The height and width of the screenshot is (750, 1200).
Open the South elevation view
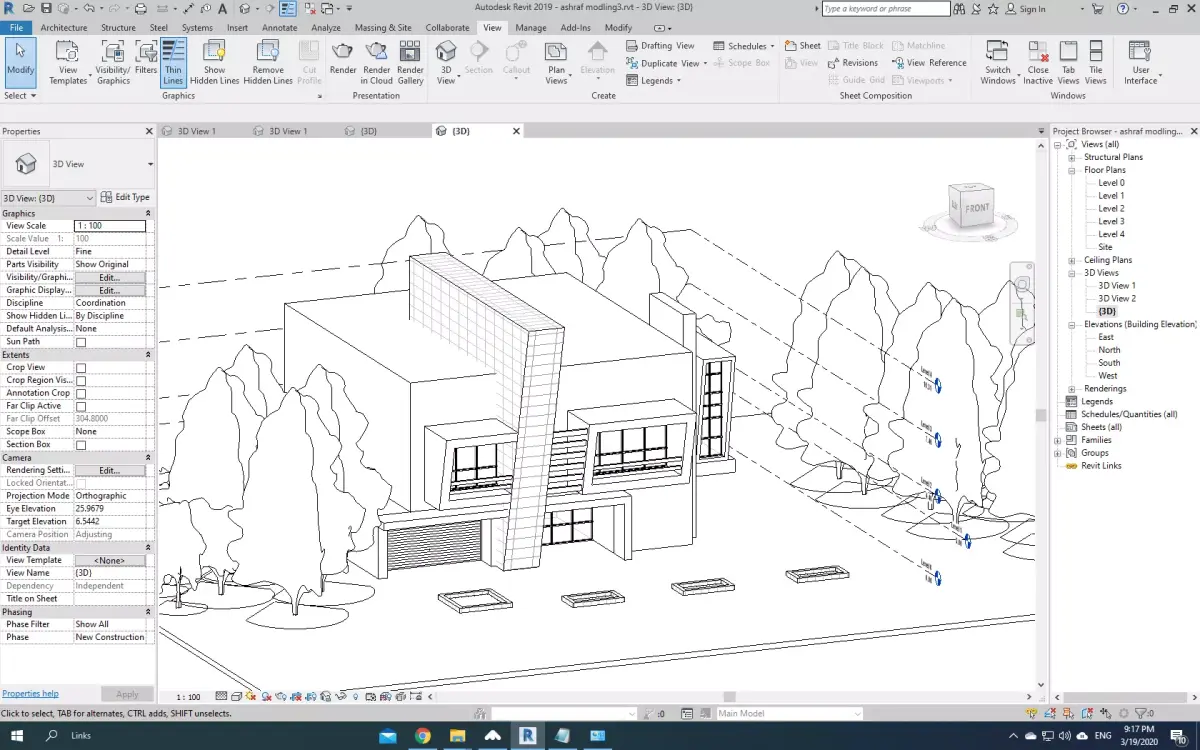[1109, 363]
